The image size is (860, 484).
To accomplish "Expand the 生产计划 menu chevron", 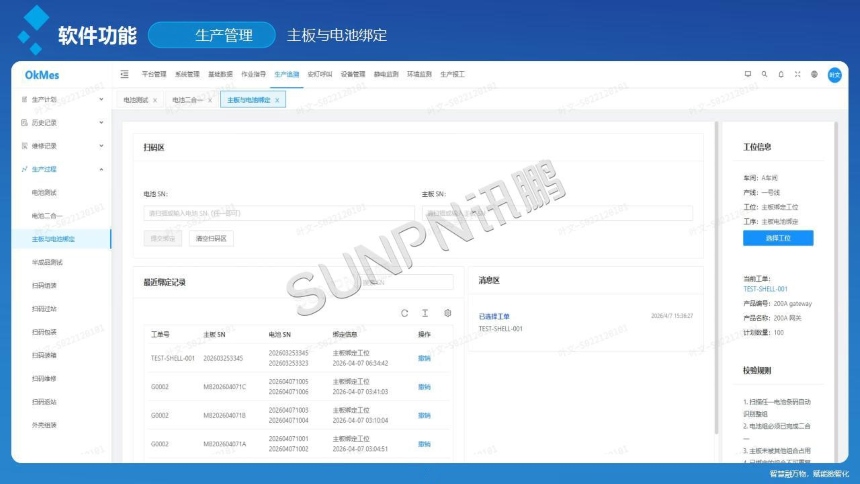I will click(x=101, y=99).
